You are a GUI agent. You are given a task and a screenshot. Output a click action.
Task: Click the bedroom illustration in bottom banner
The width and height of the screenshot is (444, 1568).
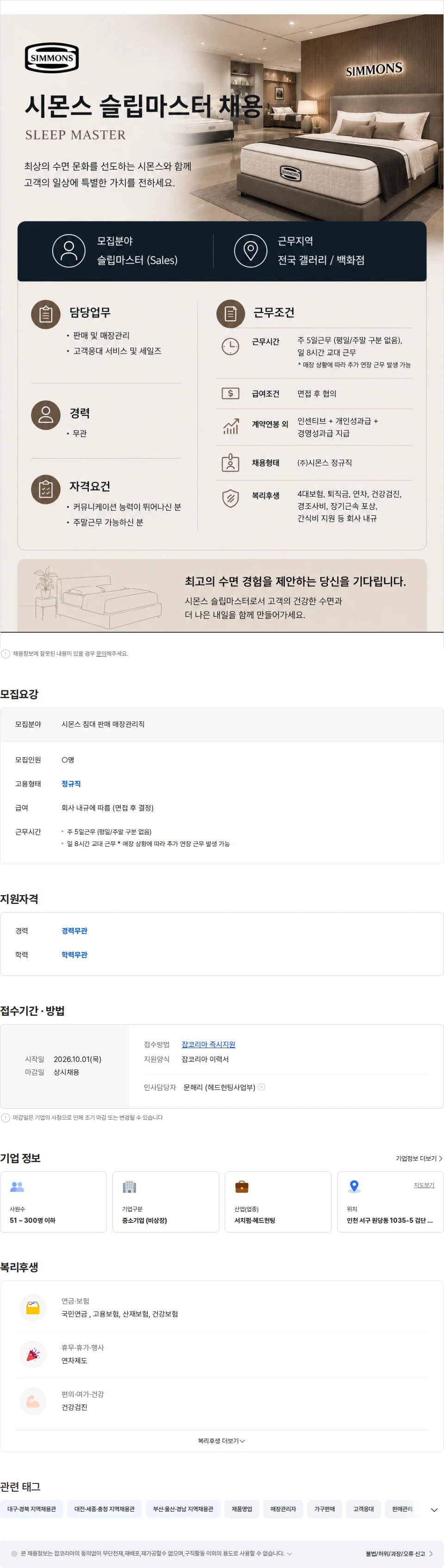pyautogui.click(x=98, y=597)
